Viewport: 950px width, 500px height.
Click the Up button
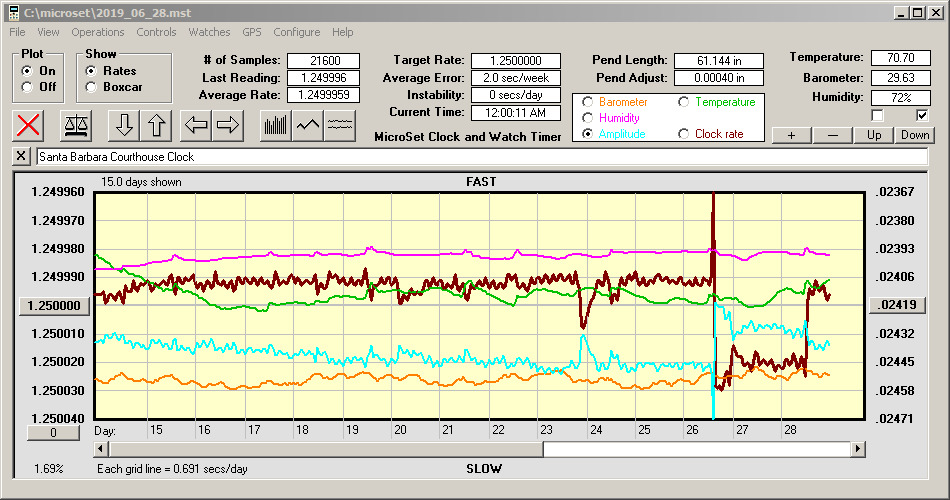pyautogui.click(x=874, y=135)
